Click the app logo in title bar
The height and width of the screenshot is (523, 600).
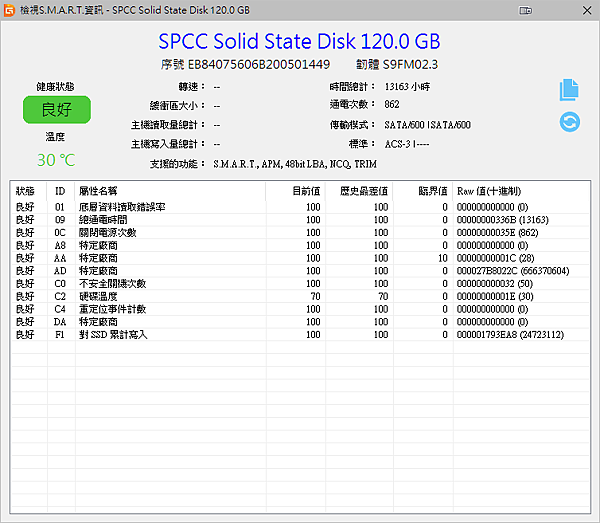(x=8, y=10)
